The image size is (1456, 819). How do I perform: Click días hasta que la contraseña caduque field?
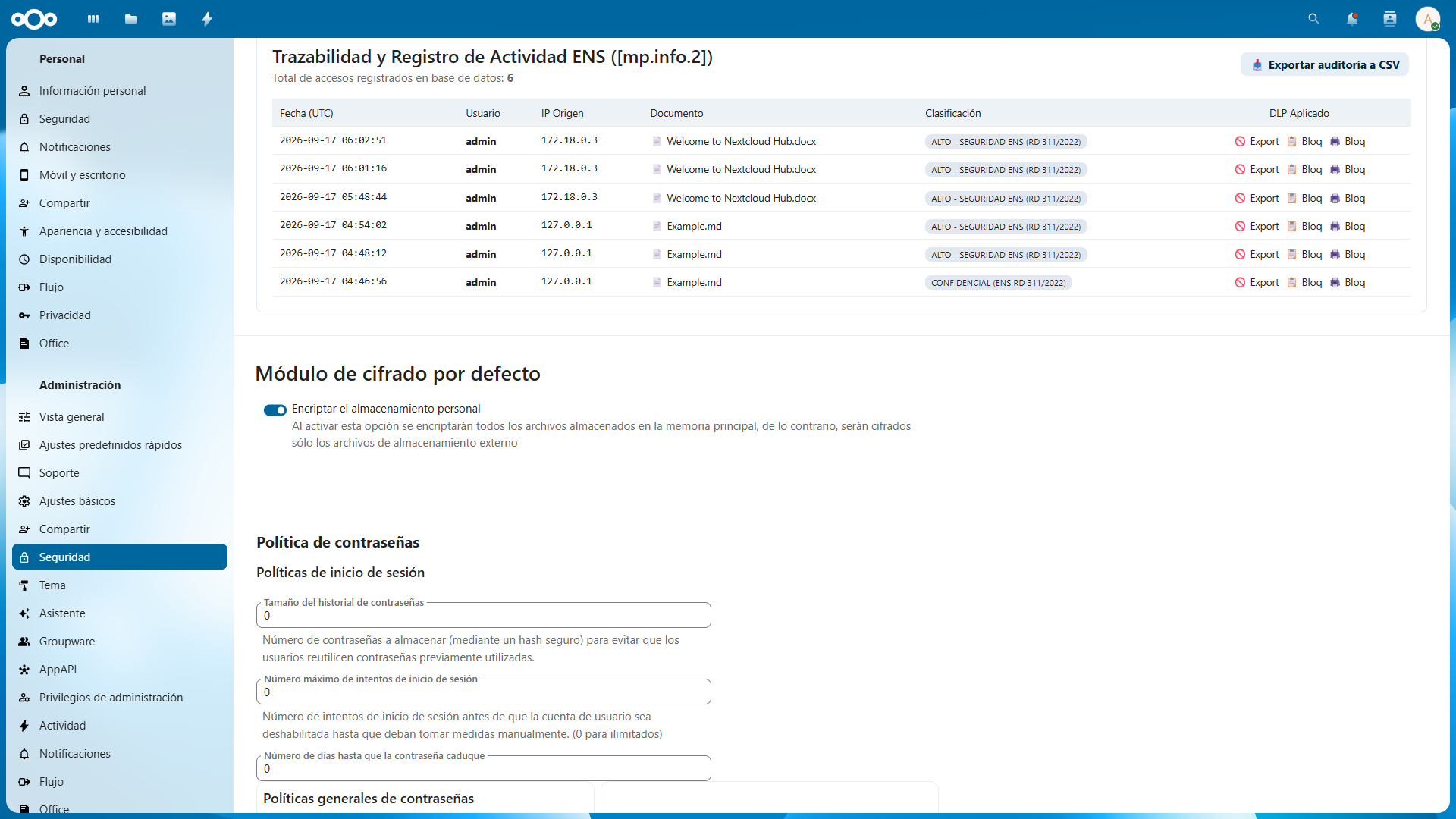click(484, 769)
